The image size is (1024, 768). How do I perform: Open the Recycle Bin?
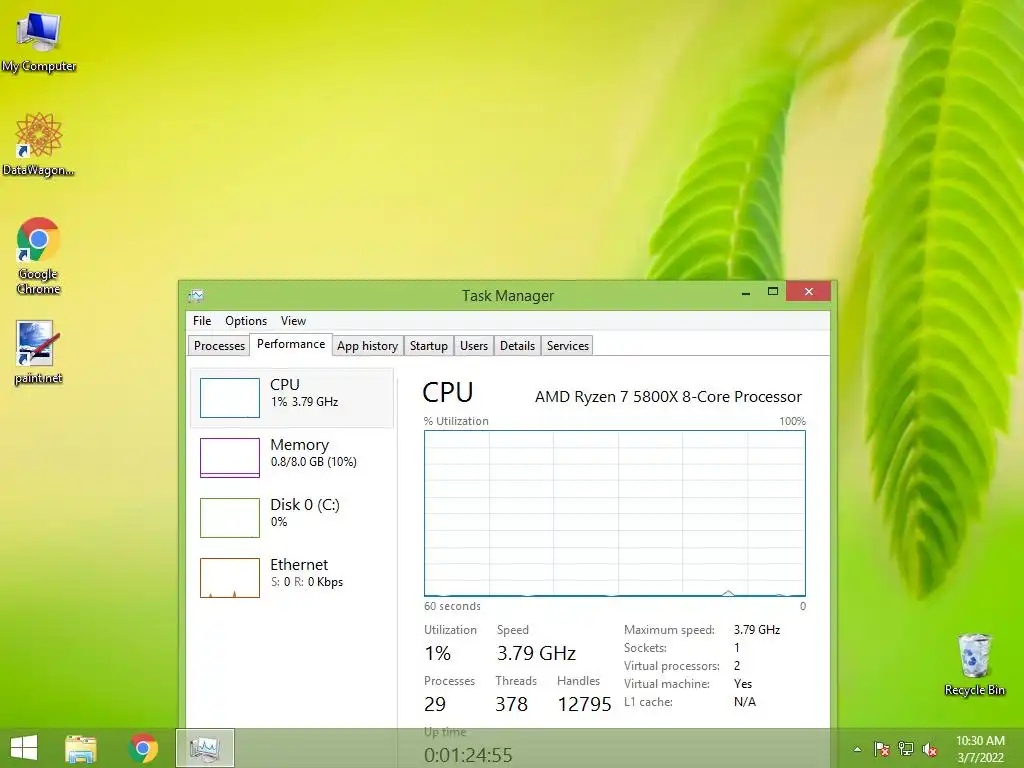point(974,664)
